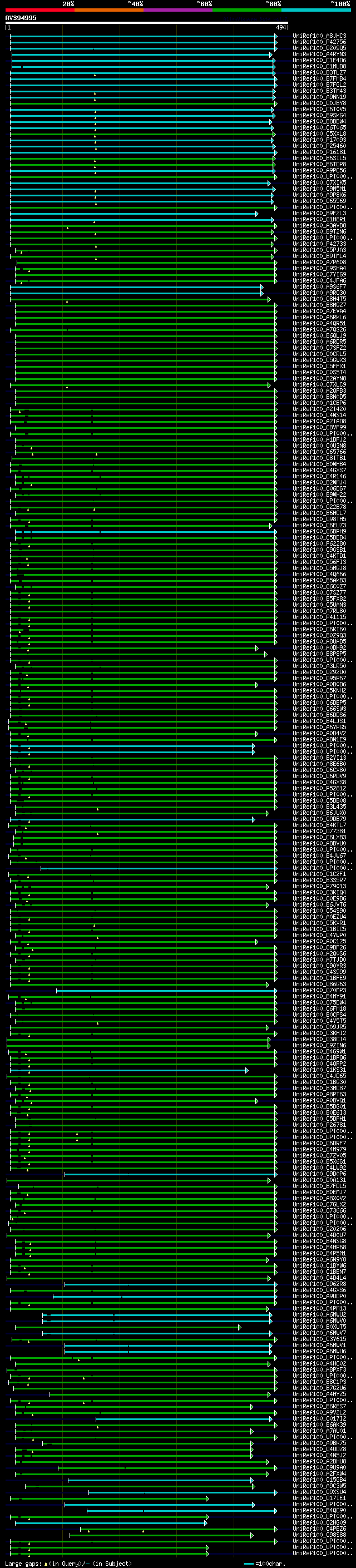
Task: Click the UniRef100_B4QC90 label
Action: pos(319,1510)
